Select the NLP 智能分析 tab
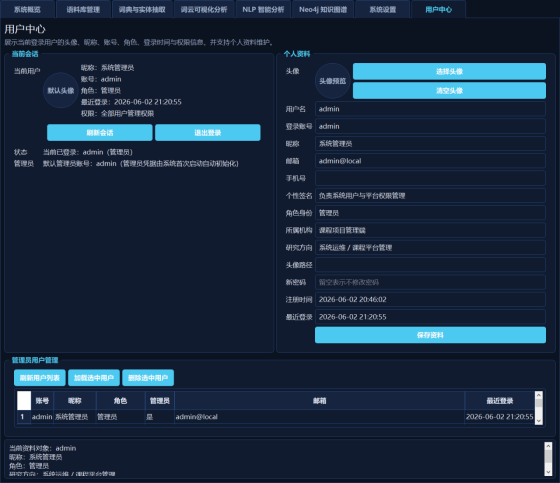The image size is (560, 483). (263, 9)
